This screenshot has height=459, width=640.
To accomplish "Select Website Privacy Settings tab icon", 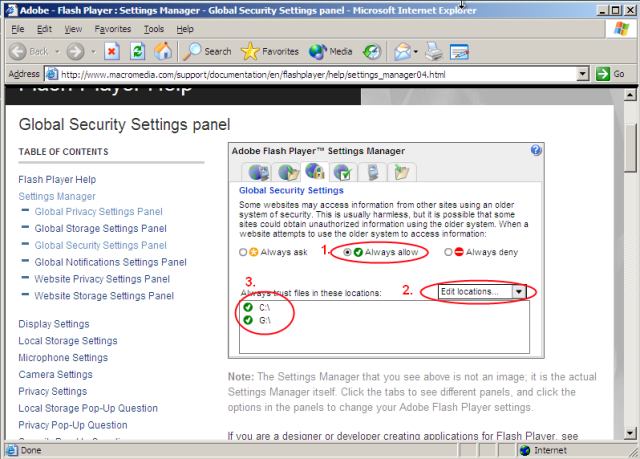I will (373, 172).
